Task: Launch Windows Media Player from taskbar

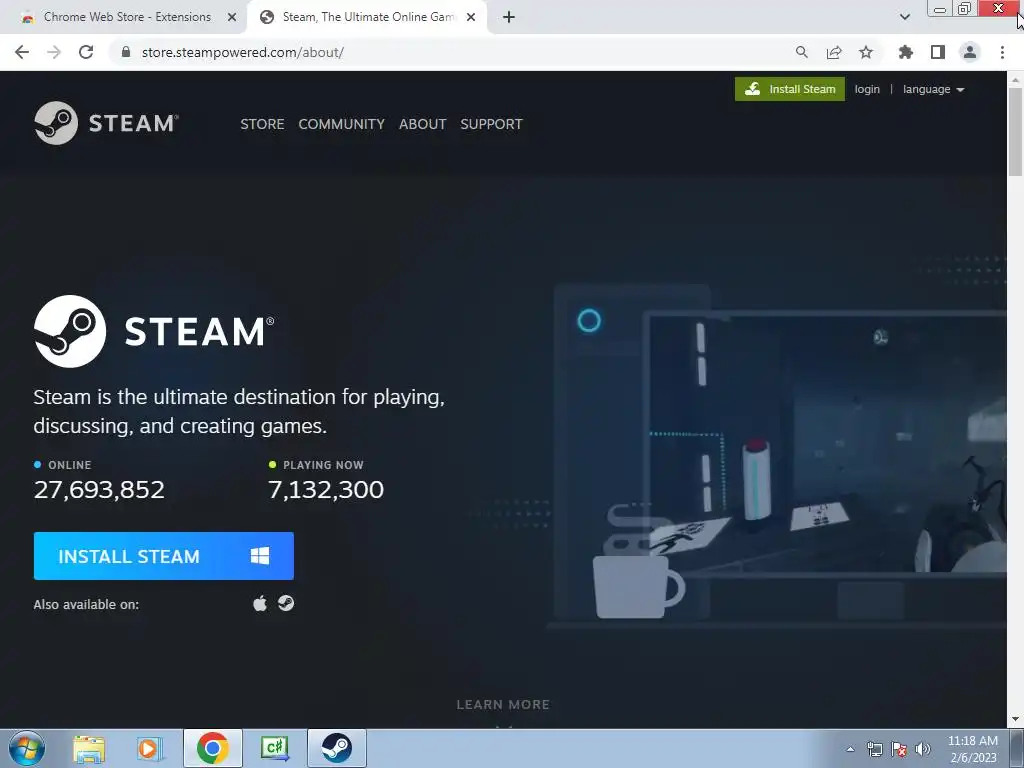Action: pyautogui.click(x=150, y=748)
